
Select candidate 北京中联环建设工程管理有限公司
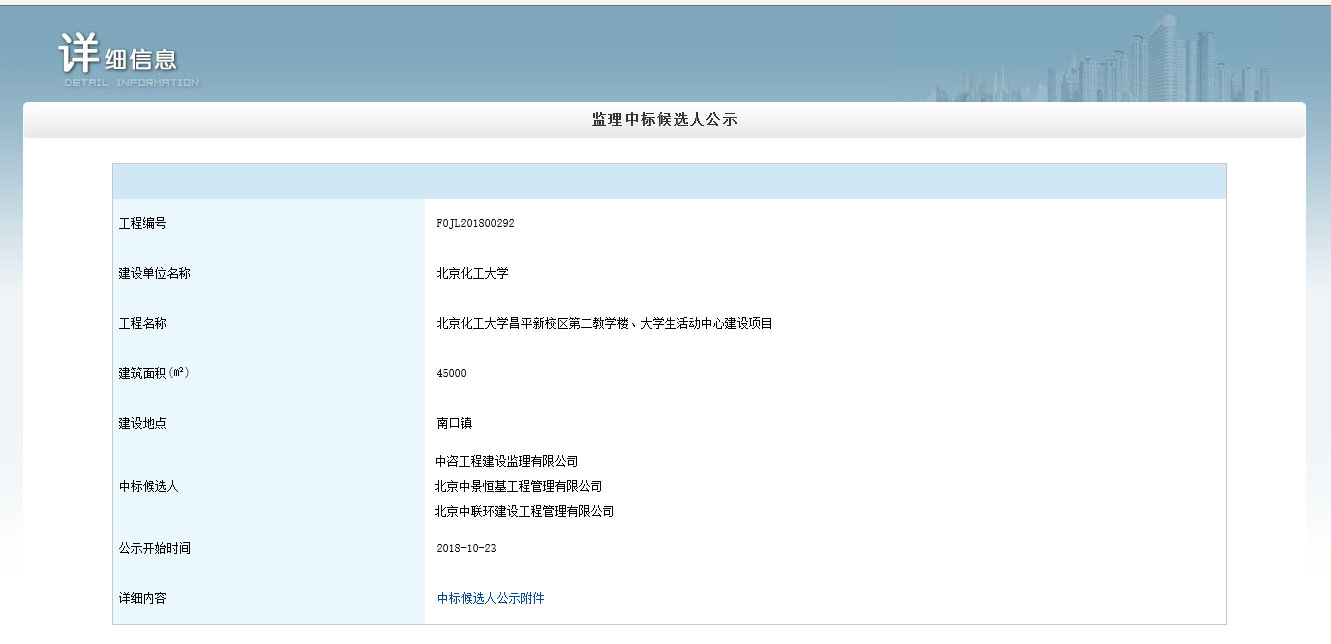pos(524,511)
